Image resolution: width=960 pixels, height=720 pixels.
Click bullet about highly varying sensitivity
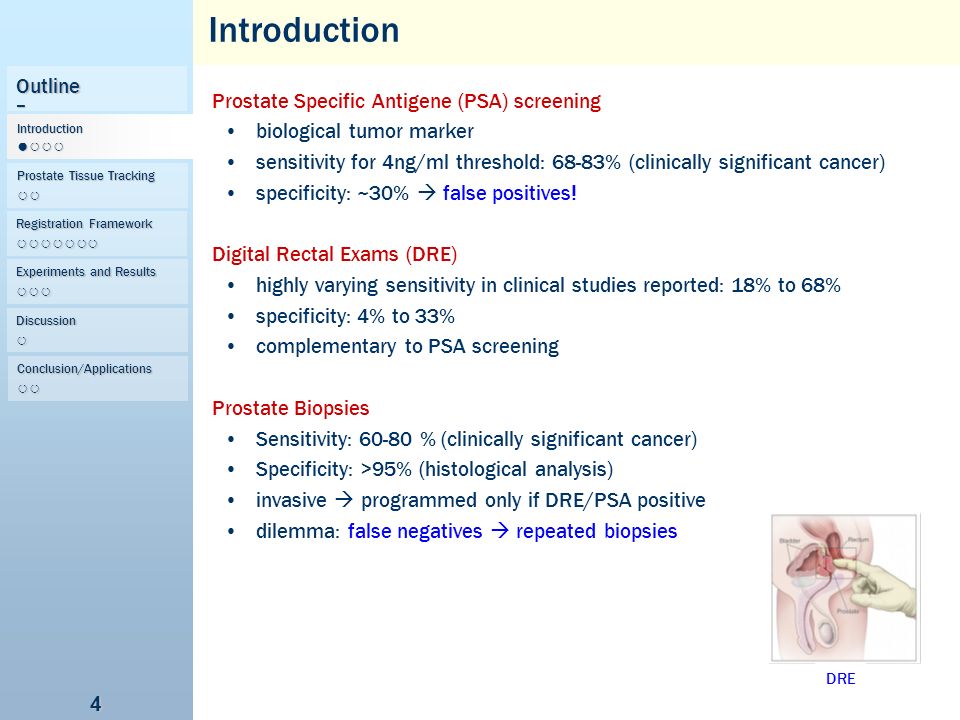(548, 285)
